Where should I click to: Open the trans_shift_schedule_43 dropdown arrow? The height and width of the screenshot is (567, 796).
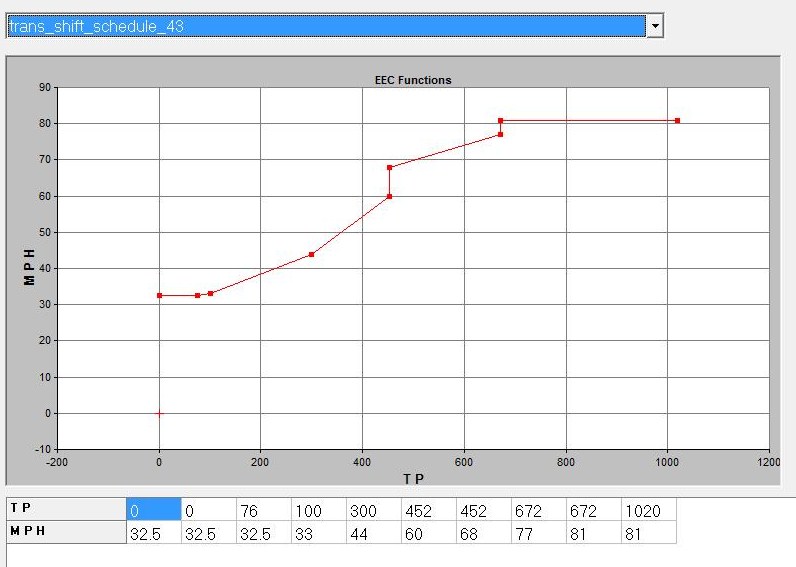pyautogui.click(x=655, y=26)
